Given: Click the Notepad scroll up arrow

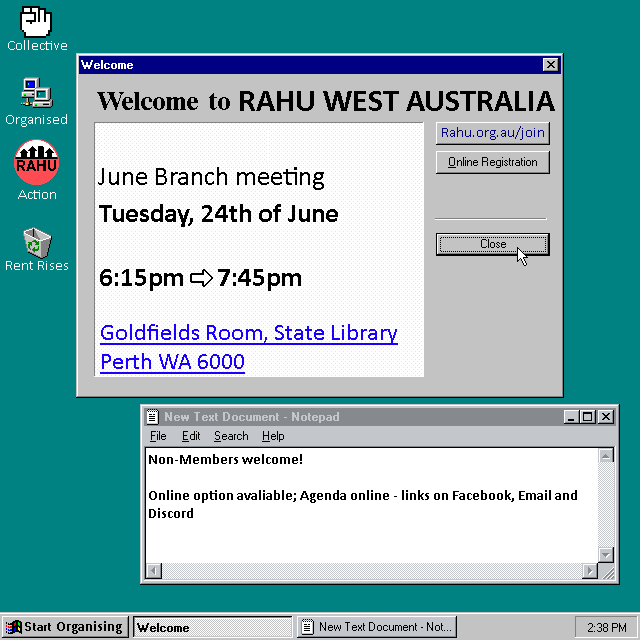Looking at the screenshot, I should coord(606,456).
